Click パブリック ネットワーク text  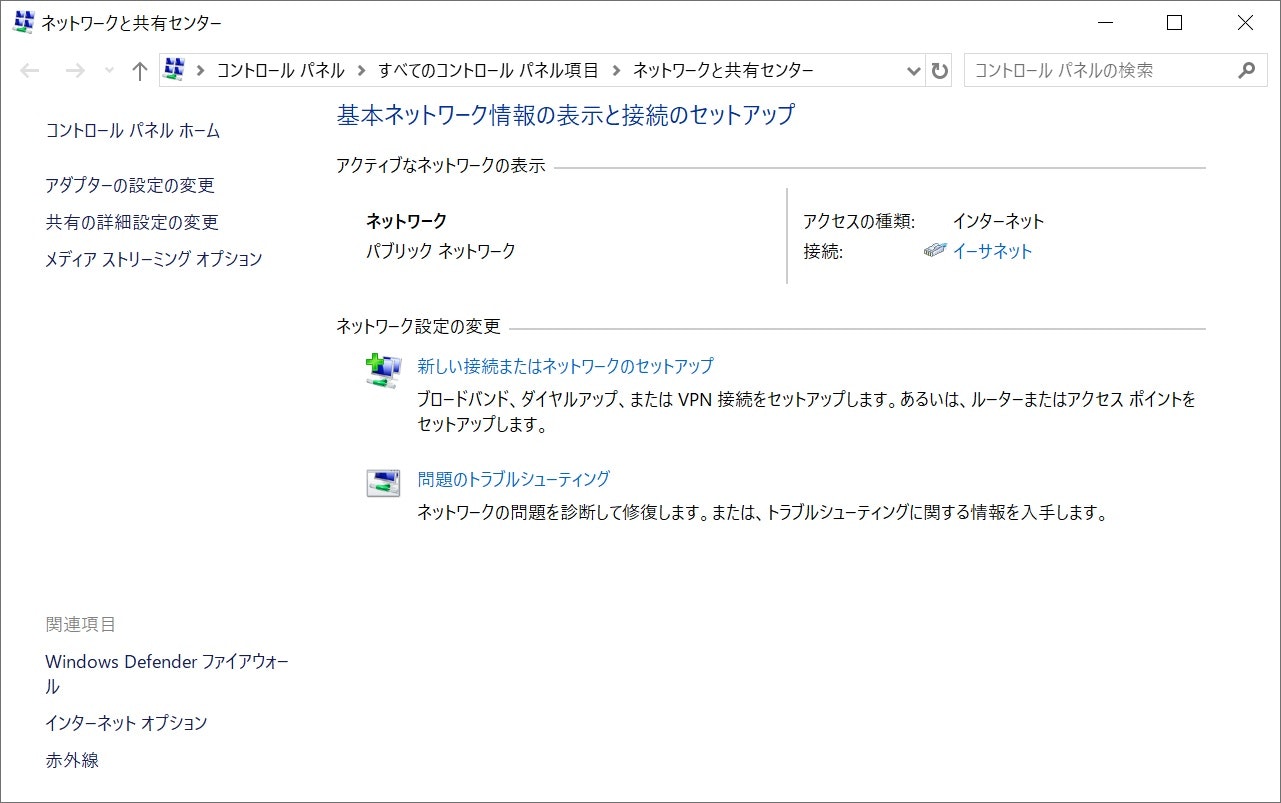(441, 252)
